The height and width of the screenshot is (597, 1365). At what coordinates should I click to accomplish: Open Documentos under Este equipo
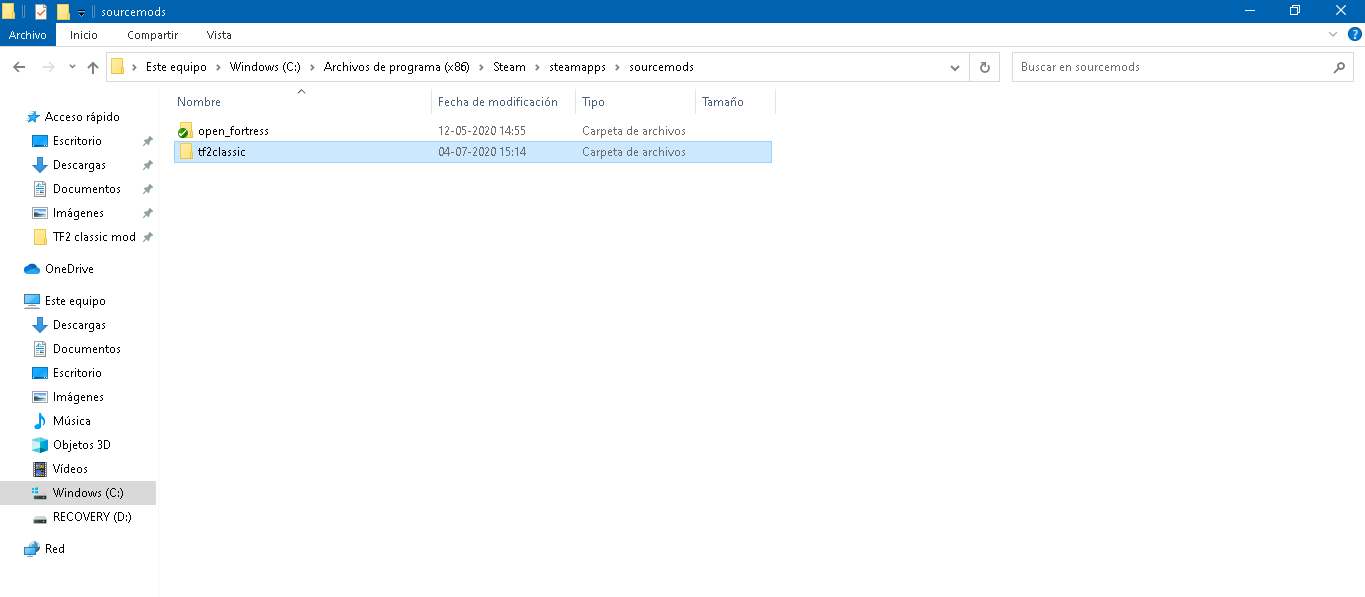click(x=87, y=349)
